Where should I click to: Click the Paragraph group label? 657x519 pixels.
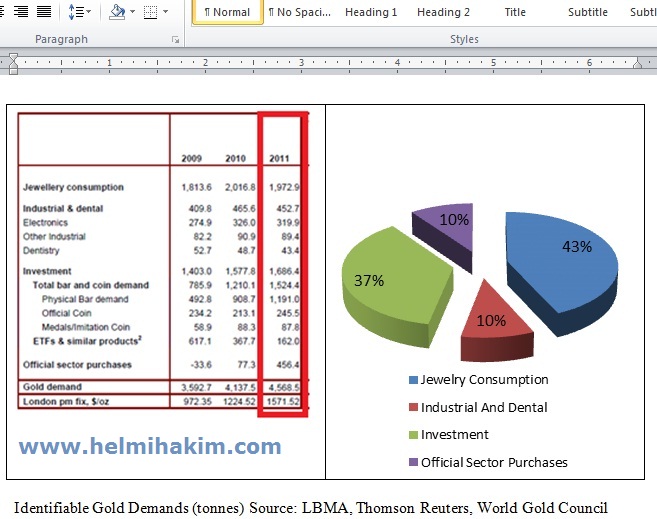[61, 39]
